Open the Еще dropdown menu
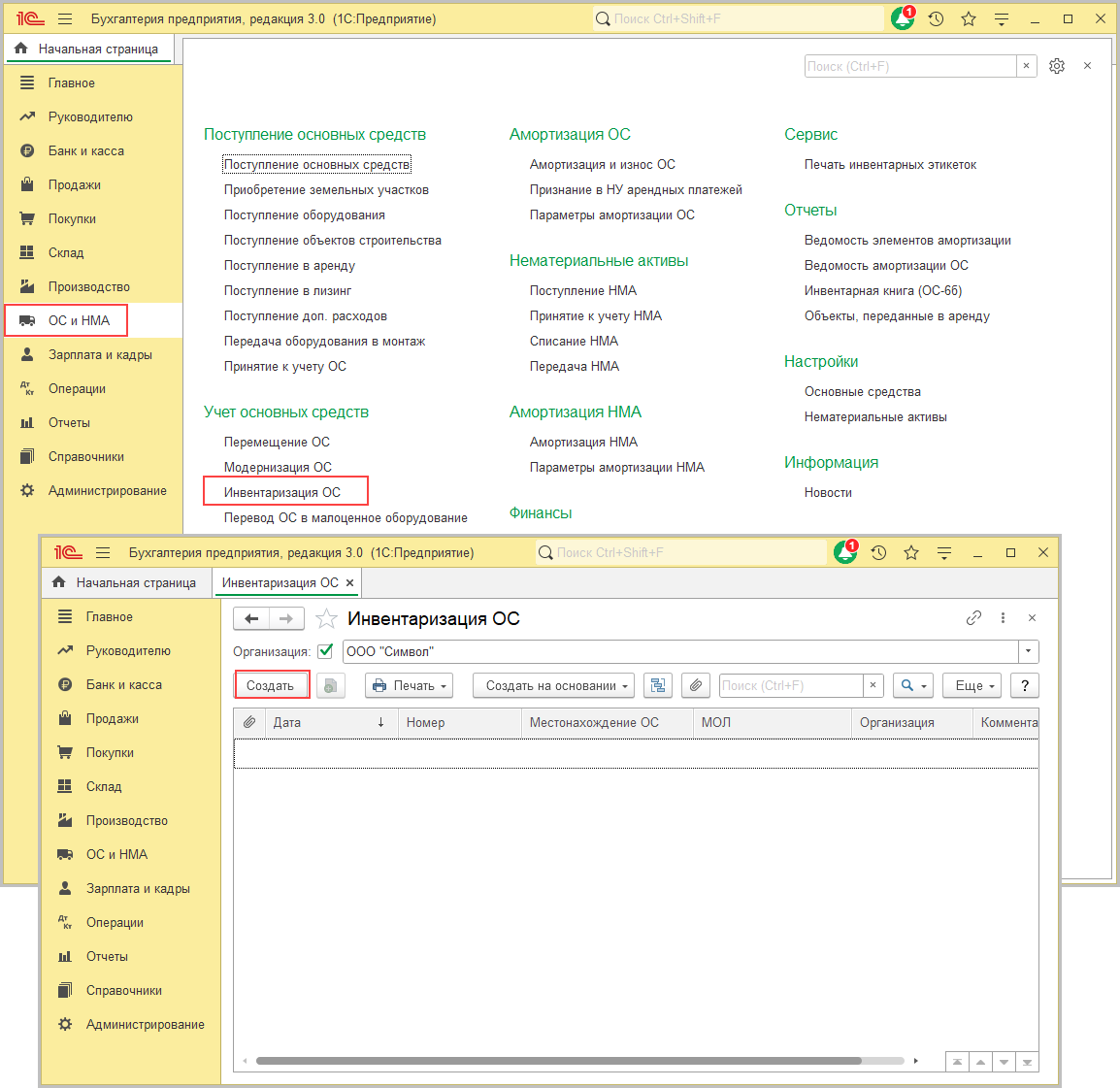This screenshot has height=1088, width=1120. pyautogui.click(x=972, y=686)
